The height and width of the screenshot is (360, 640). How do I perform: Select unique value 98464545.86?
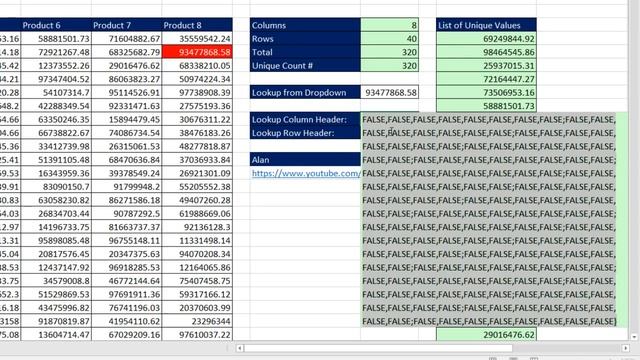pyautogui.click(x=486, y=52)
